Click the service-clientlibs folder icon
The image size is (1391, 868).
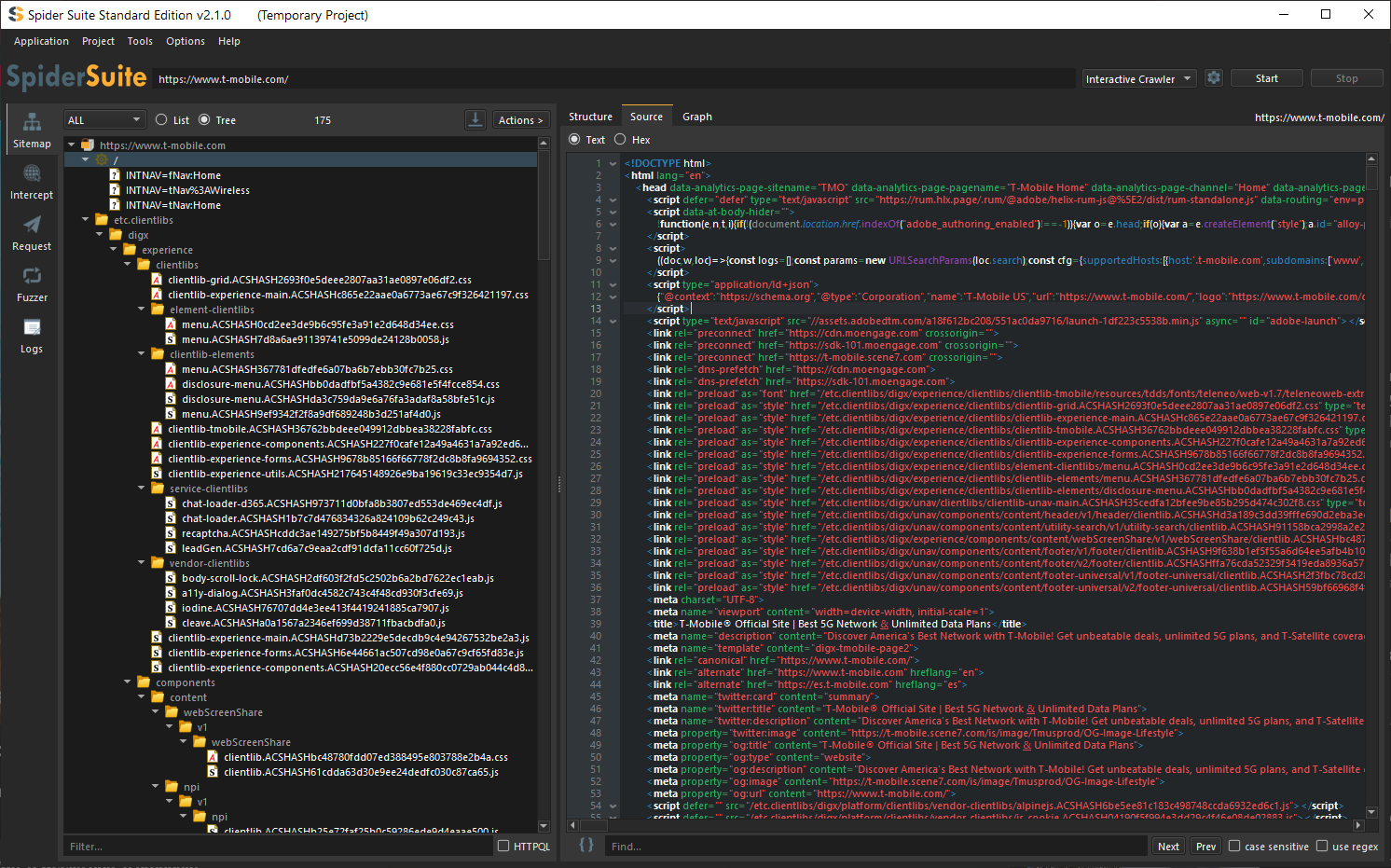click(x=158, y=489)
